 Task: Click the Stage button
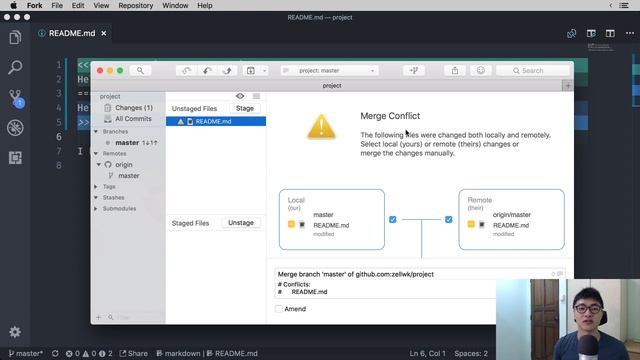245,108
